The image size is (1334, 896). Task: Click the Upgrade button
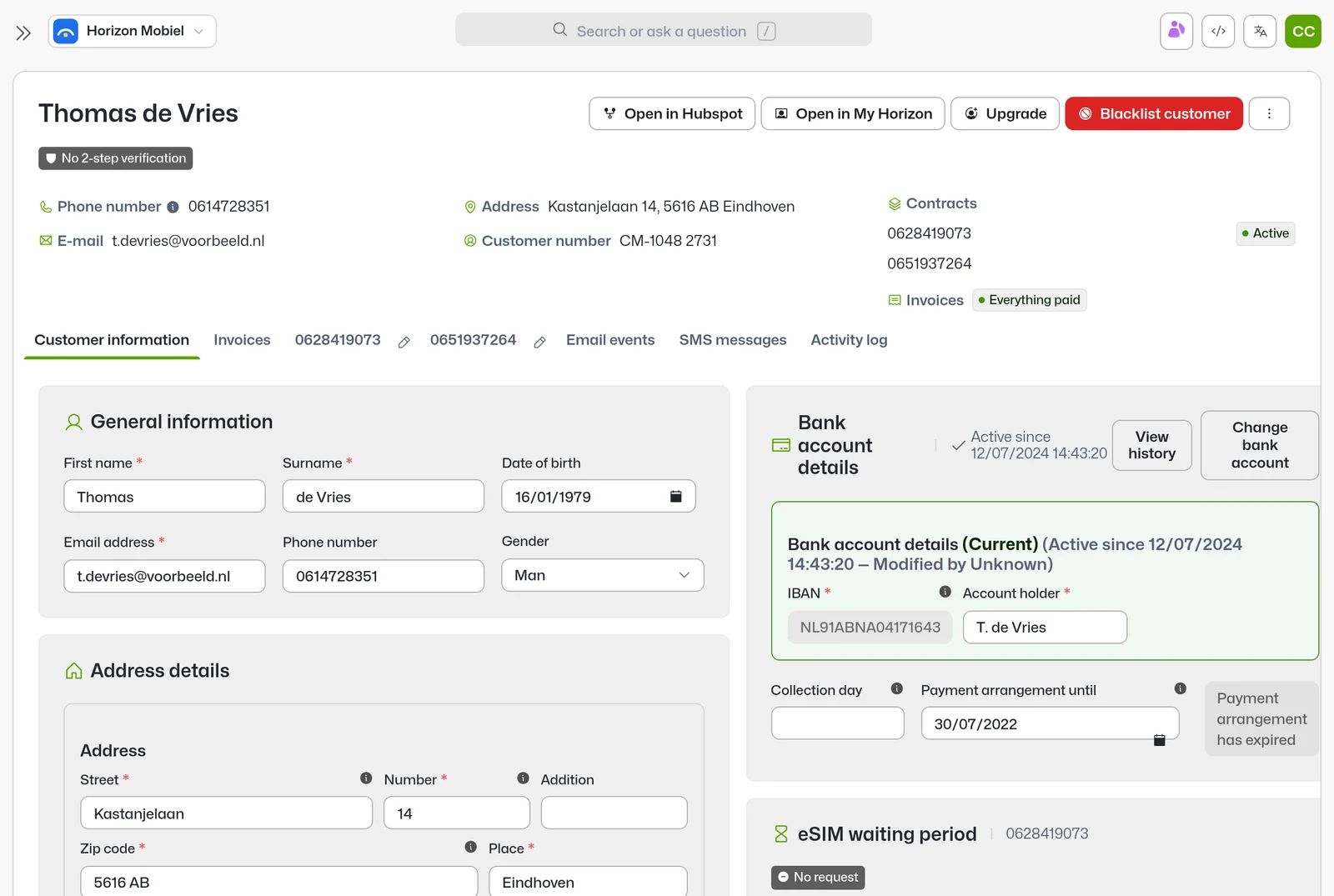coord(1006,113)
